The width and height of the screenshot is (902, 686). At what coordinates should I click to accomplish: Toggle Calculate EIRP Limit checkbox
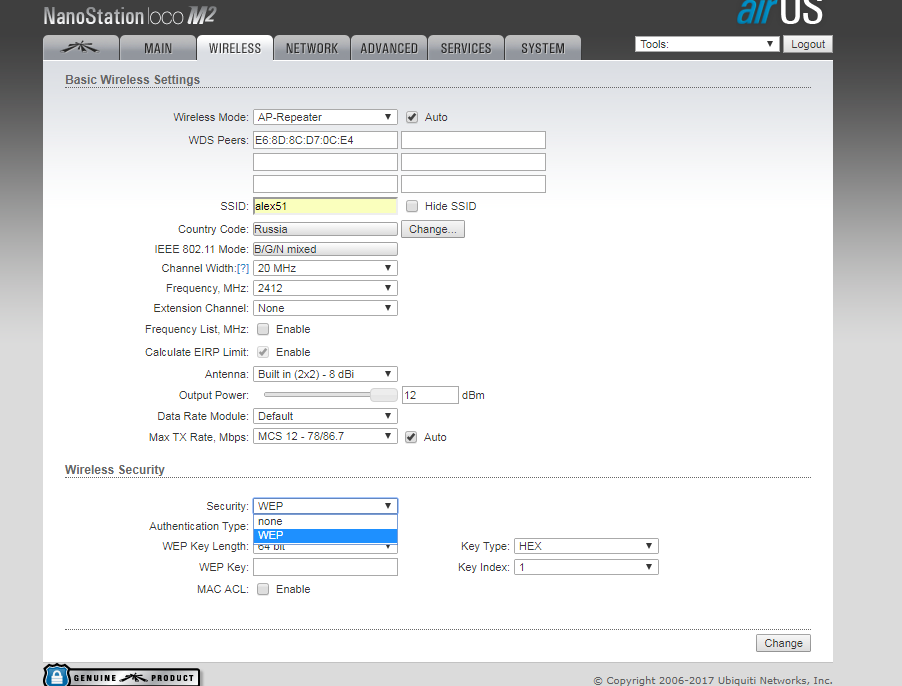pos(263,352)
